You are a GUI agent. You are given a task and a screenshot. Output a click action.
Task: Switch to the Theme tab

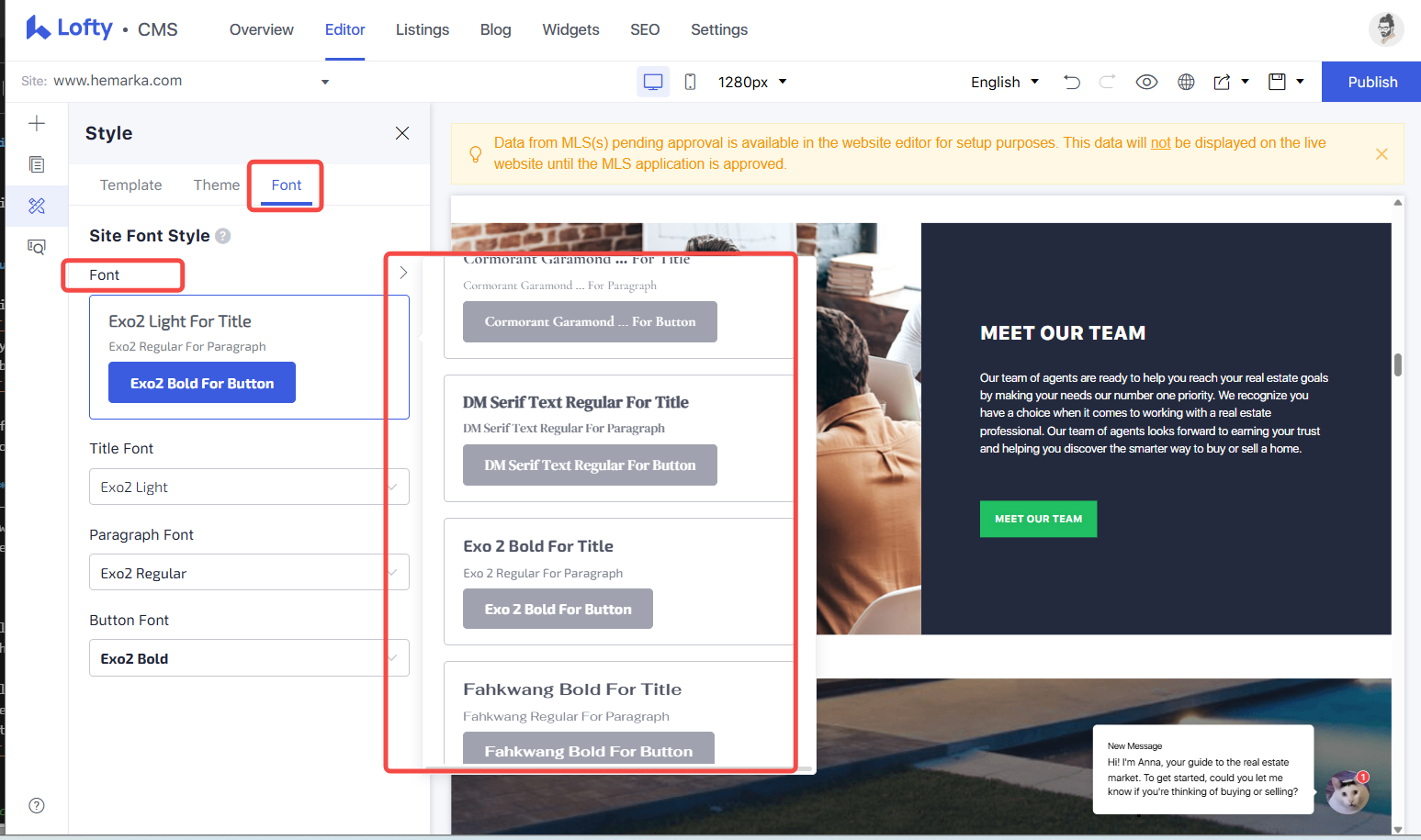click(x=217, y=185)
